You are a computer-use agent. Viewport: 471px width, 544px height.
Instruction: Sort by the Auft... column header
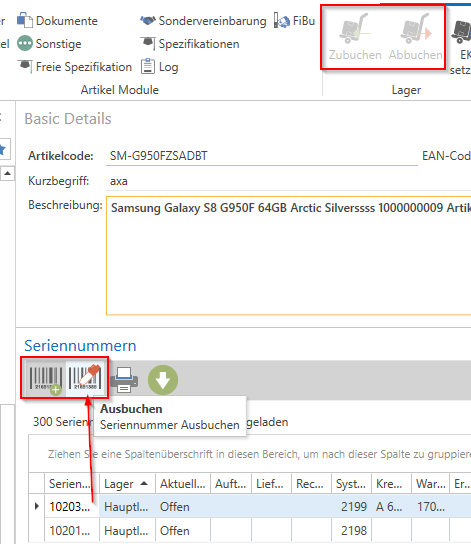coord(231,484)
